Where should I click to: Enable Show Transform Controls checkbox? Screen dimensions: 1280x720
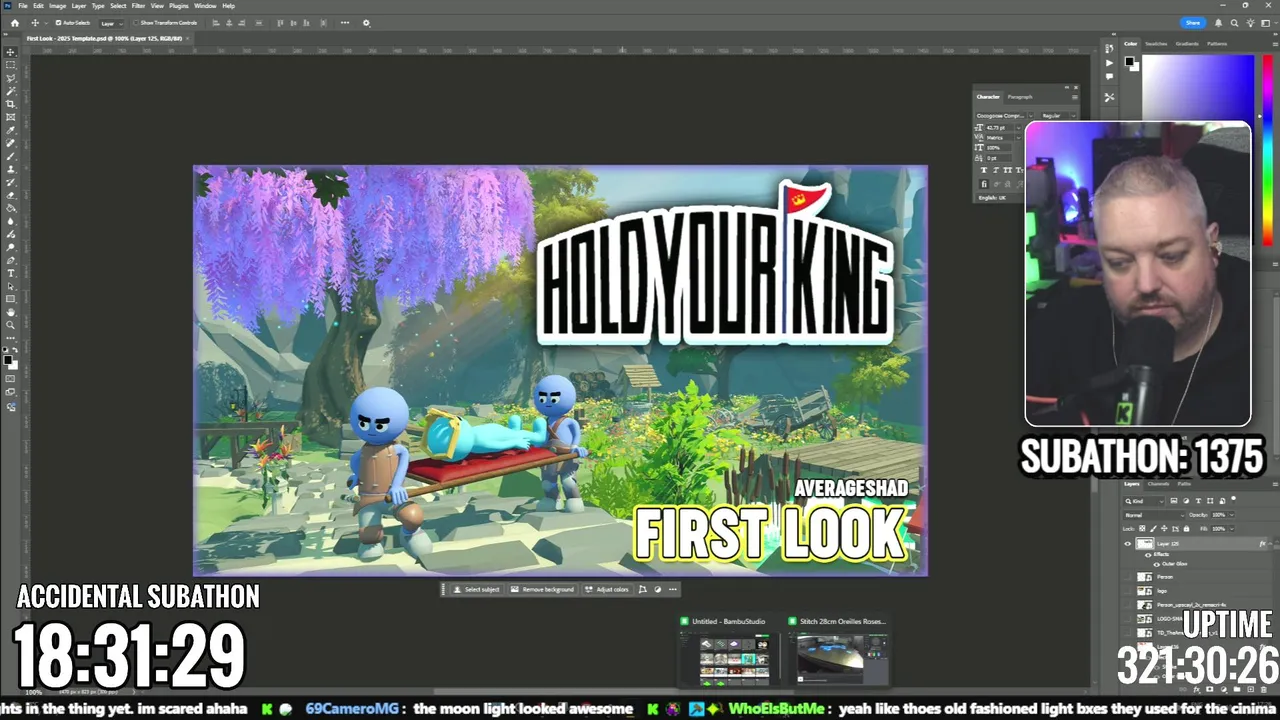135,23
